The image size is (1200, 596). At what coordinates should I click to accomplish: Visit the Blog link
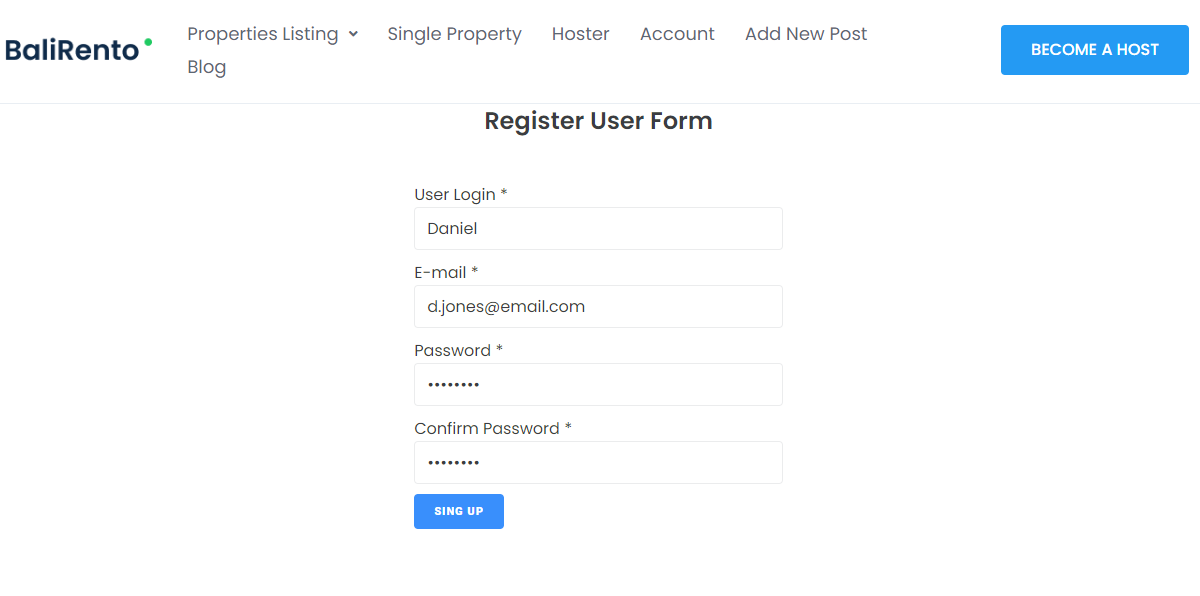click(207, 67)
